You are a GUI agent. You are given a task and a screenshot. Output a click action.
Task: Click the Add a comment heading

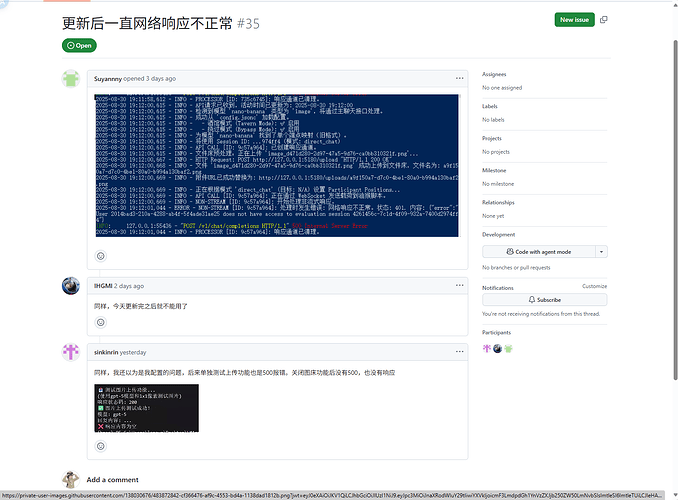click(x=112, y=480)
